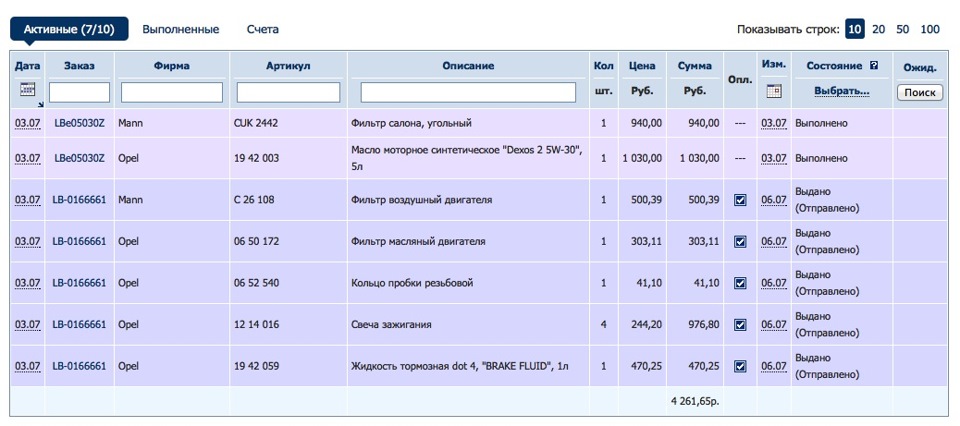This screenshot has height=426, width=960.
Task: Click the 06.07 date for Свеча зажигания
Action: pyautogui.click(x=773, y=325)
